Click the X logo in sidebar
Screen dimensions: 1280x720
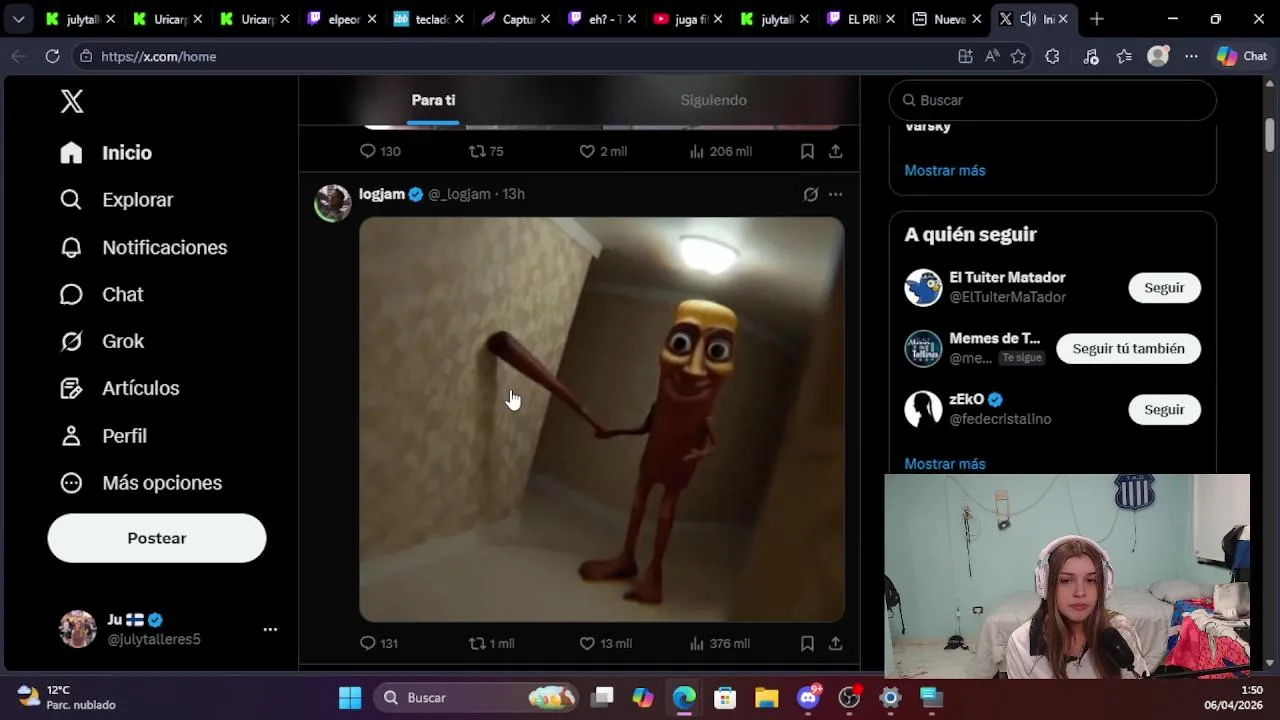click(72, 101)
